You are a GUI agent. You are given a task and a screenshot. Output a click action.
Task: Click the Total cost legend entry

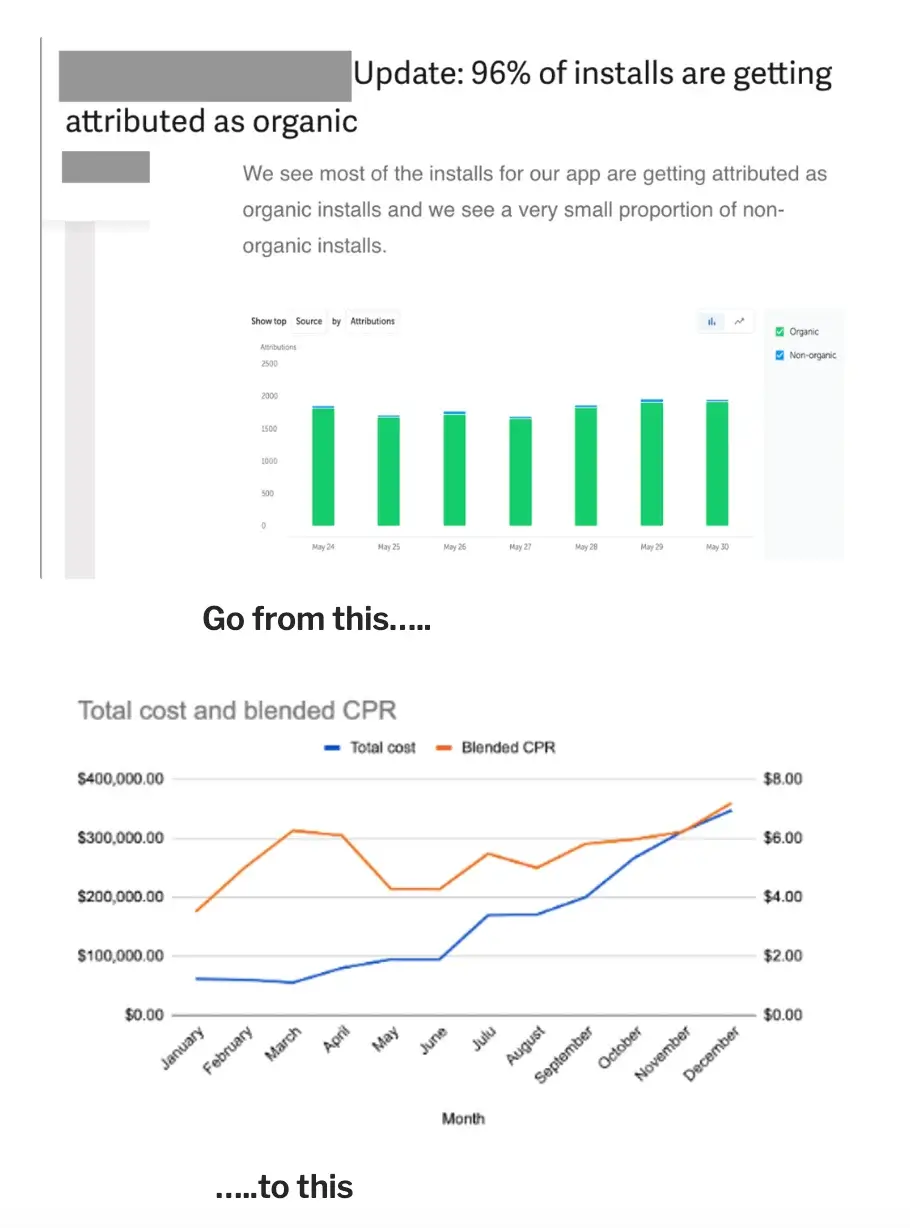point(370,747)
